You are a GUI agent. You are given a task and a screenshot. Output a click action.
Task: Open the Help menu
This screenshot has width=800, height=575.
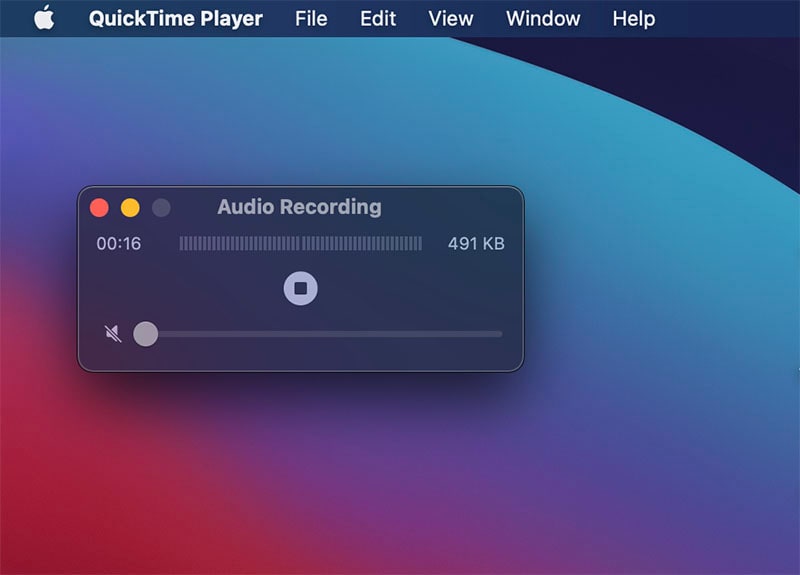634,19
